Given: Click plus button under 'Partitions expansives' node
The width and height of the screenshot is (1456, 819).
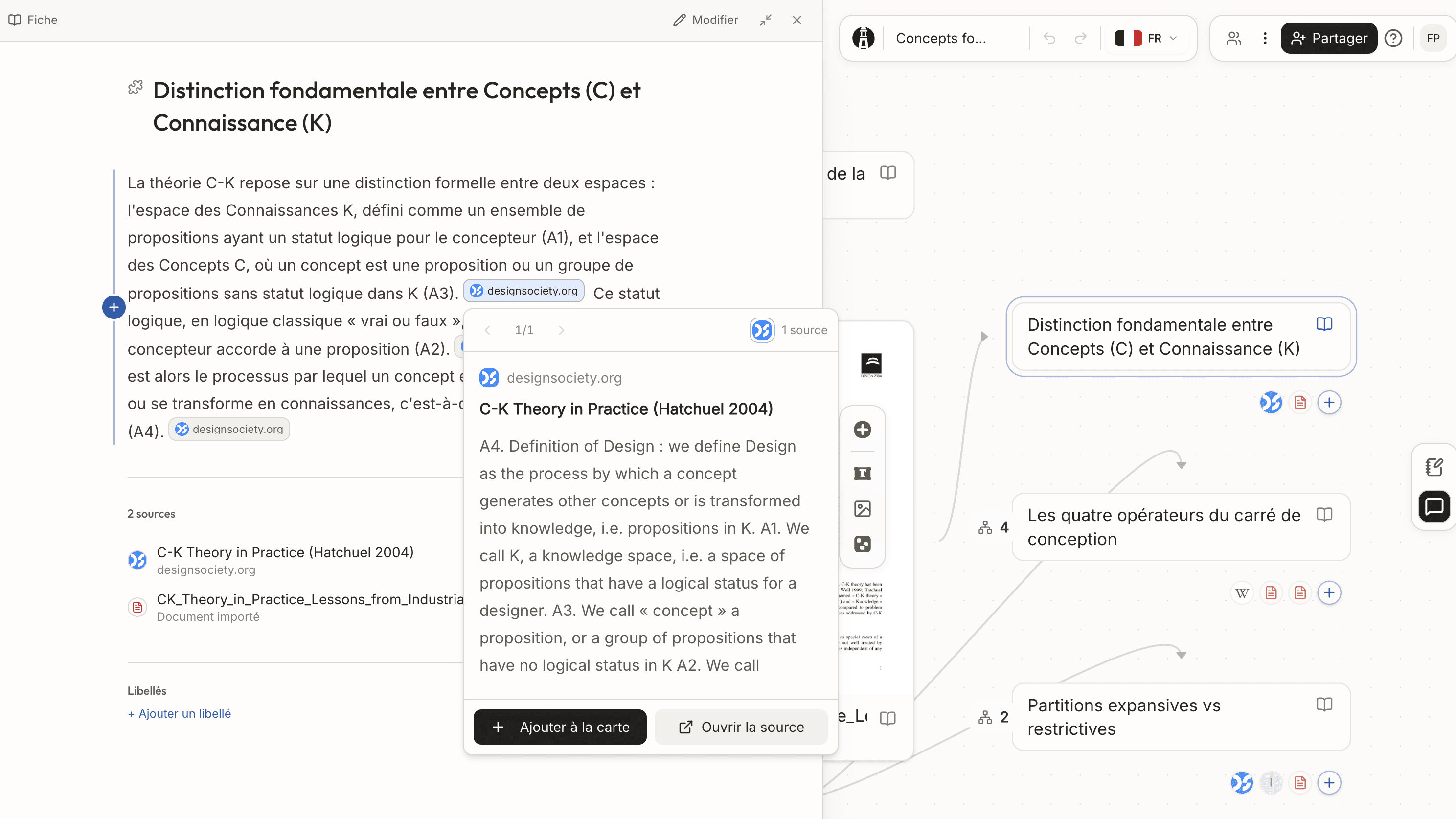Looking at the screenshot, I should tap(1329, 782).
